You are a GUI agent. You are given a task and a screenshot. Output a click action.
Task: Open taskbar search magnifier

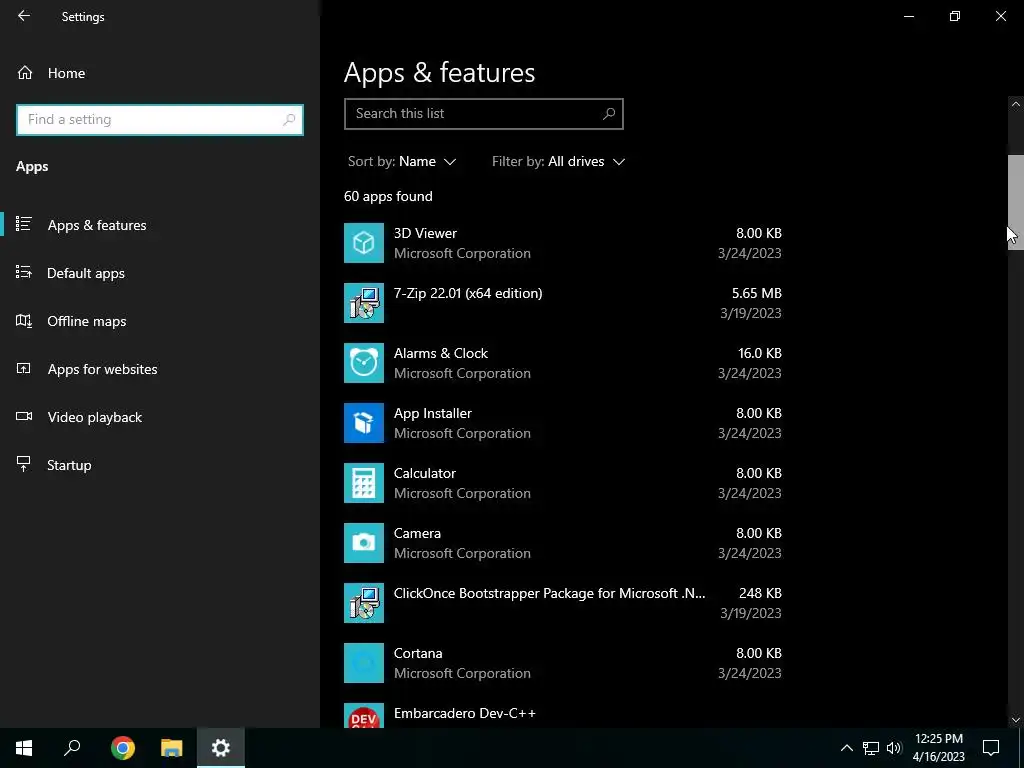click(x=72, y=748)
